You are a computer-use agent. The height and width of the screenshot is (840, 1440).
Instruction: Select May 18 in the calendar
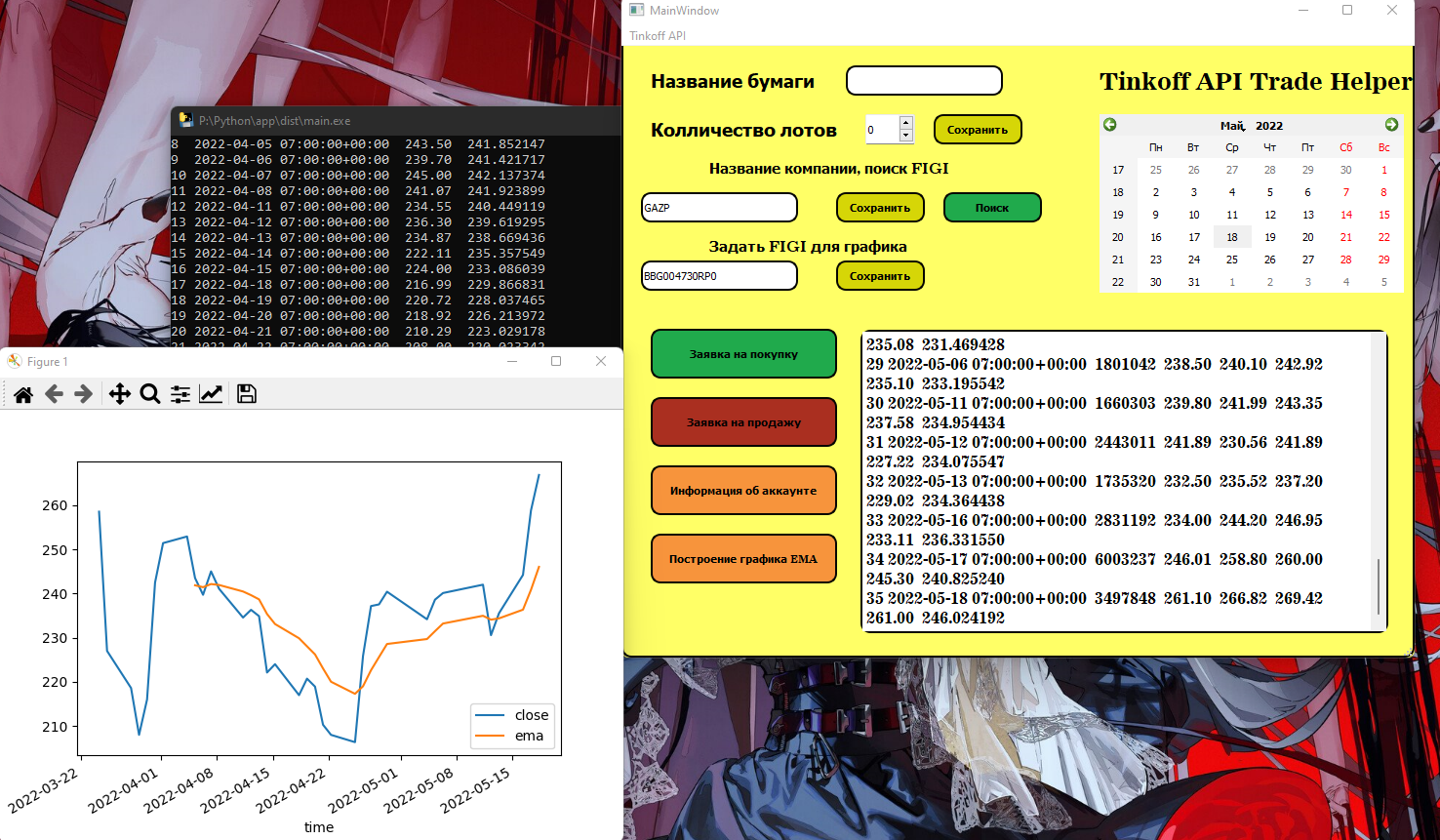pos(1232,237)
